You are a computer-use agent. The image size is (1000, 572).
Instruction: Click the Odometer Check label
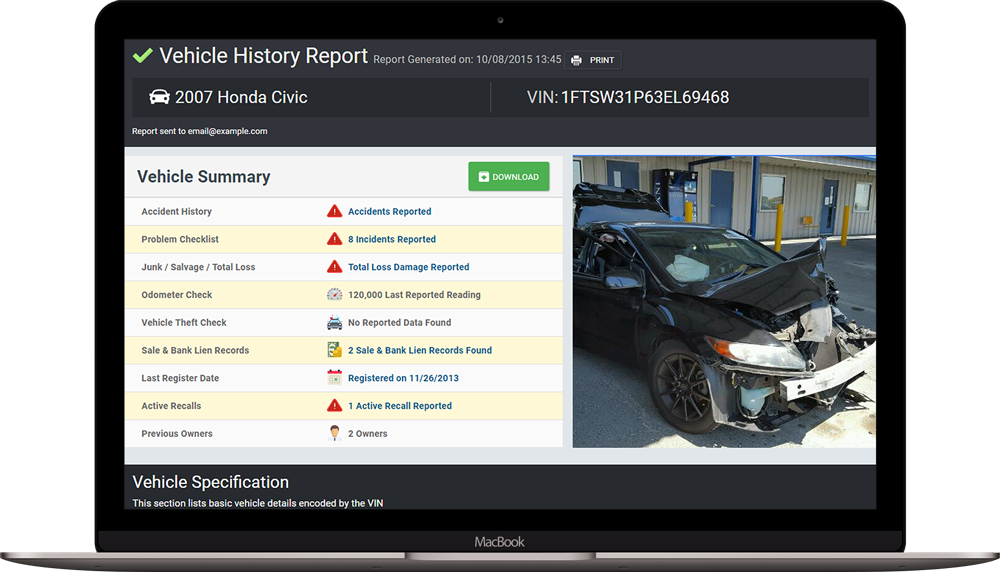[x=177, y=295]
